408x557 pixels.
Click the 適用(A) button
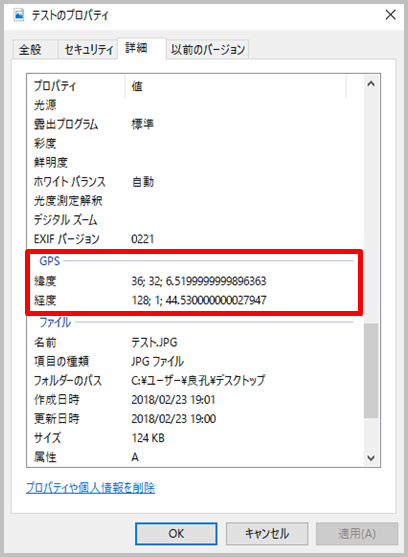point(357,534)
